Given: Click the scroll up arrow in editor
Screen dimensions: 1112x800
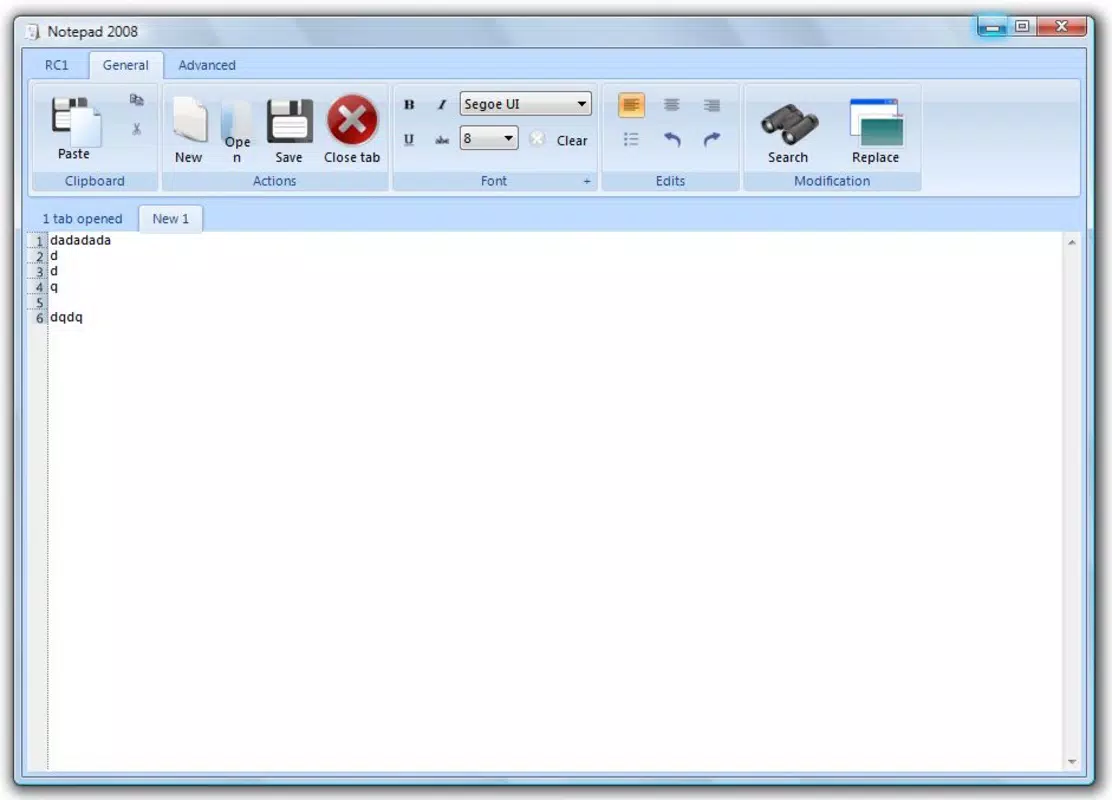Looking at the screenshot, I should point(1072,243).
